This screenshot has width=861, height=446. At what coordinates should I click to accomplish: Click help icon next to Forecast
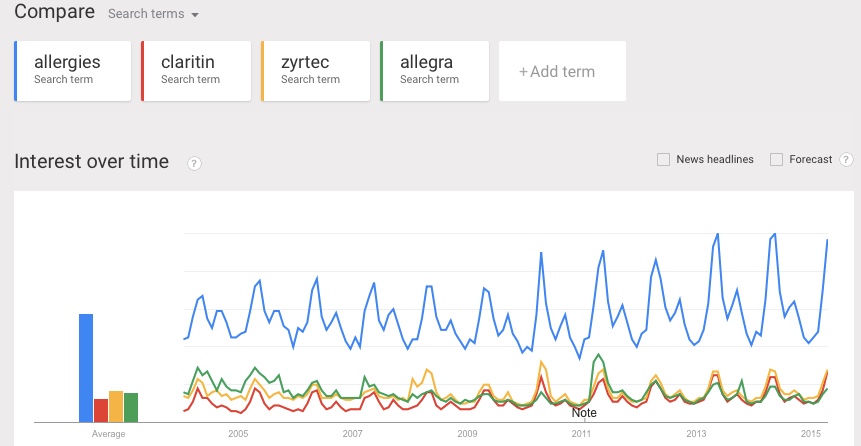pyautogui.click(x=847, y=160)
